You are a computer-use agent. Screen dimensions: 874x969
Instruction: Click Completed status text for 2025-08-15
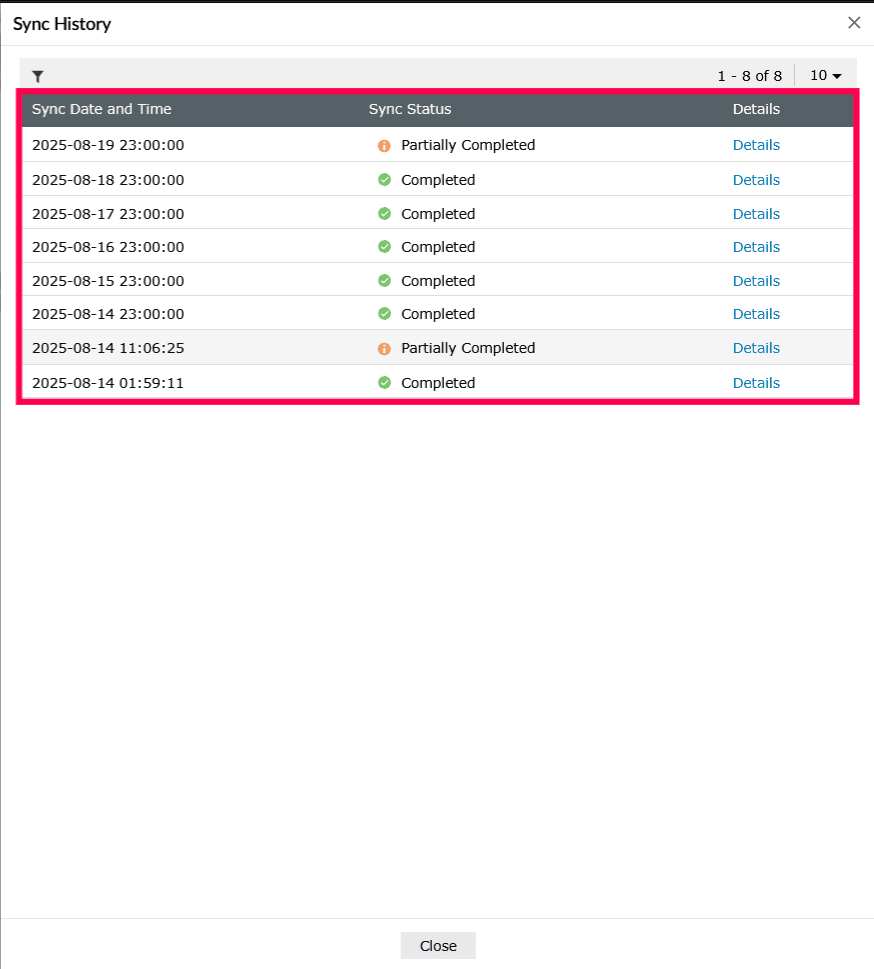[438, 281]
